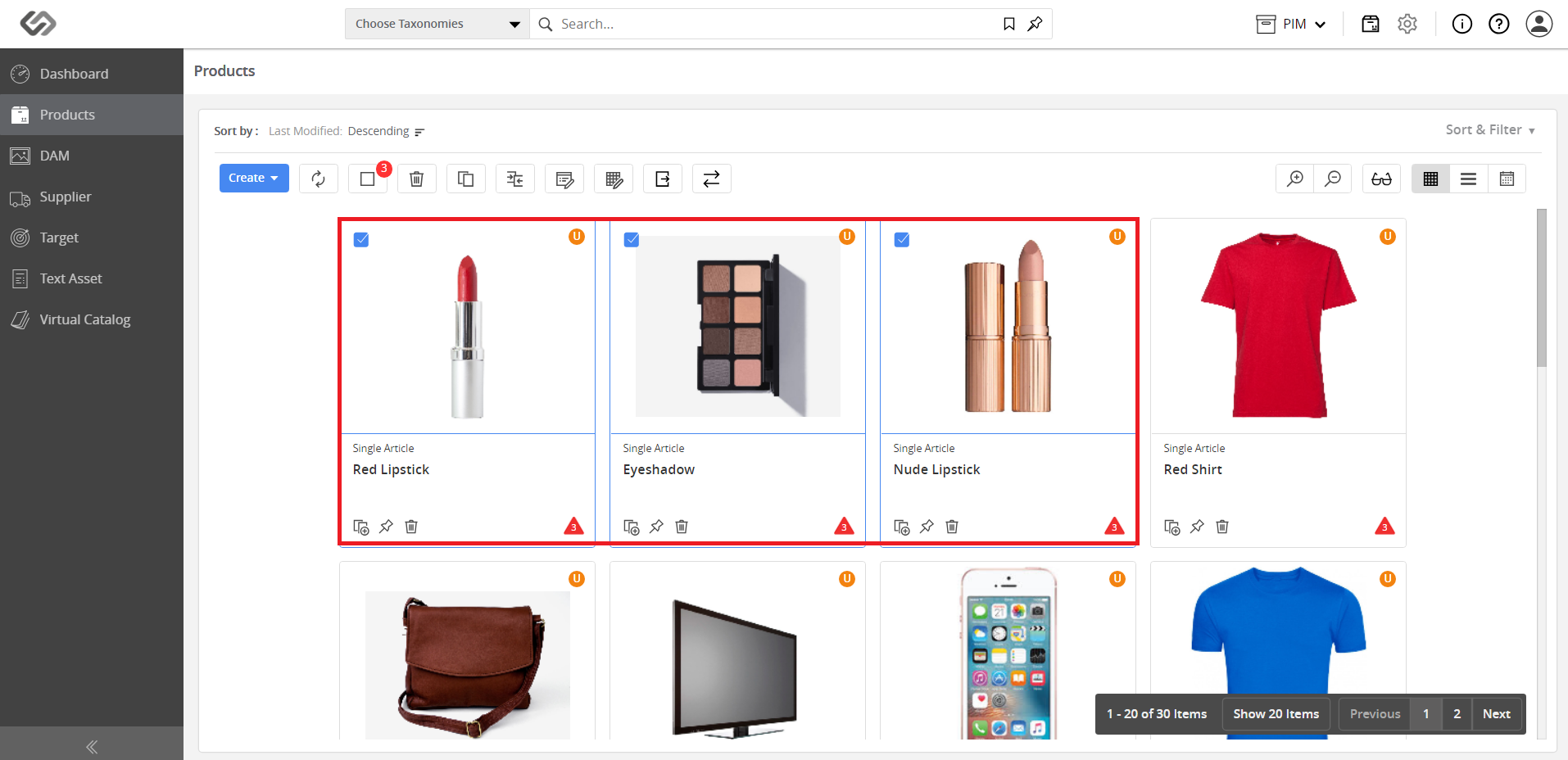1568x760 pixels.
Task: Click the Next pagination button
Action: (x=1497, y=714)
